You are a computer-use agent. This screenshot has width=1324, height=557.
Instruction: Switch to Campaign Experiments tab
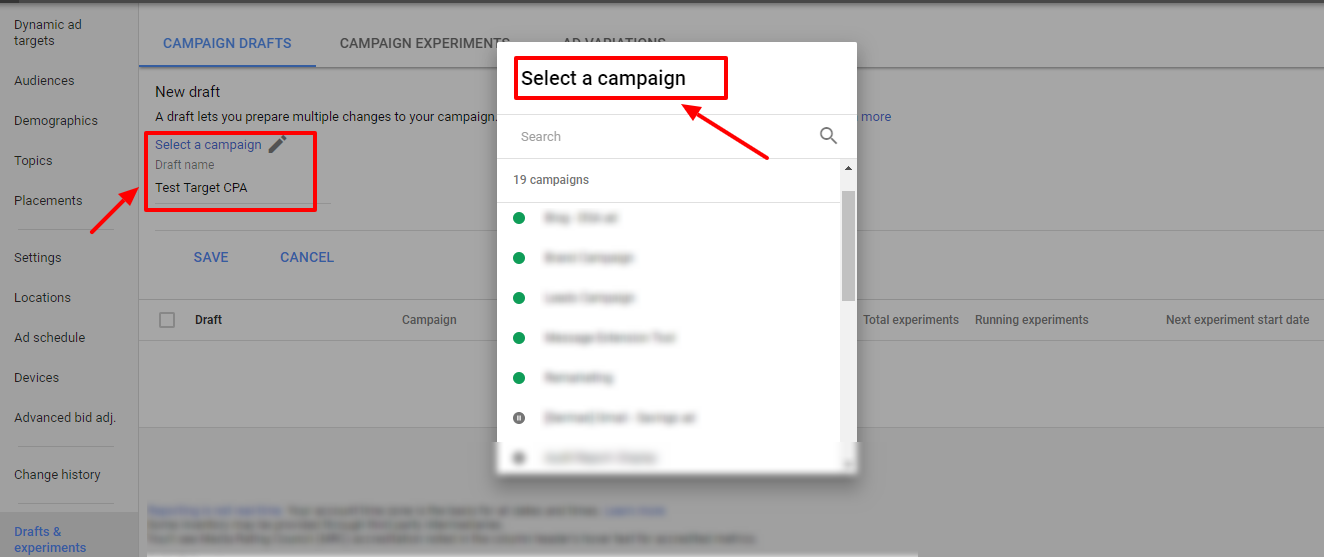pyautogui.click(x=425, y=44)
